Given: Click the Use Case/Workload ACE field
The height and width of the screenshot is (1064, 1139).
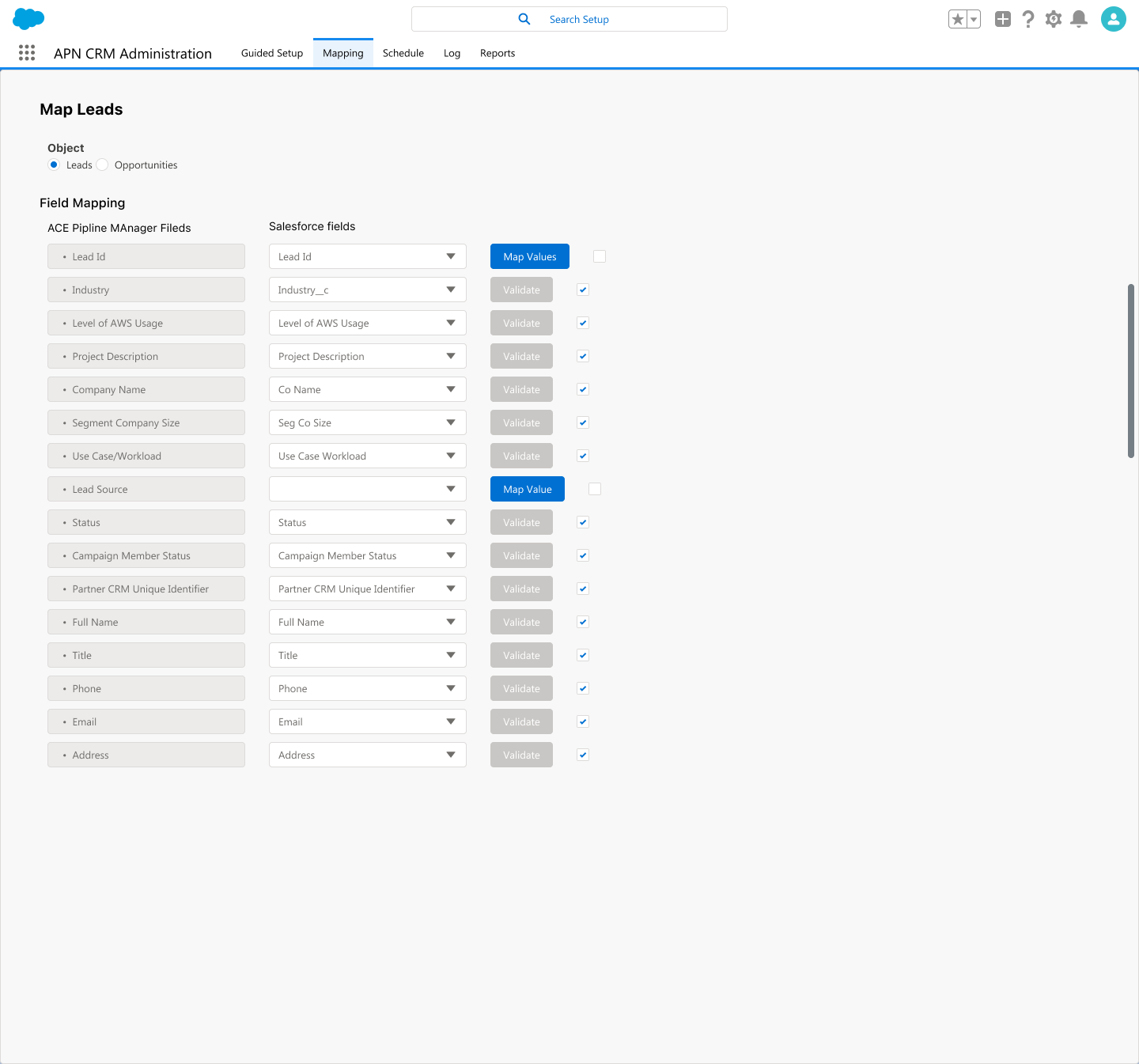Looking at the screenshot, I should (x=146, y=456).
